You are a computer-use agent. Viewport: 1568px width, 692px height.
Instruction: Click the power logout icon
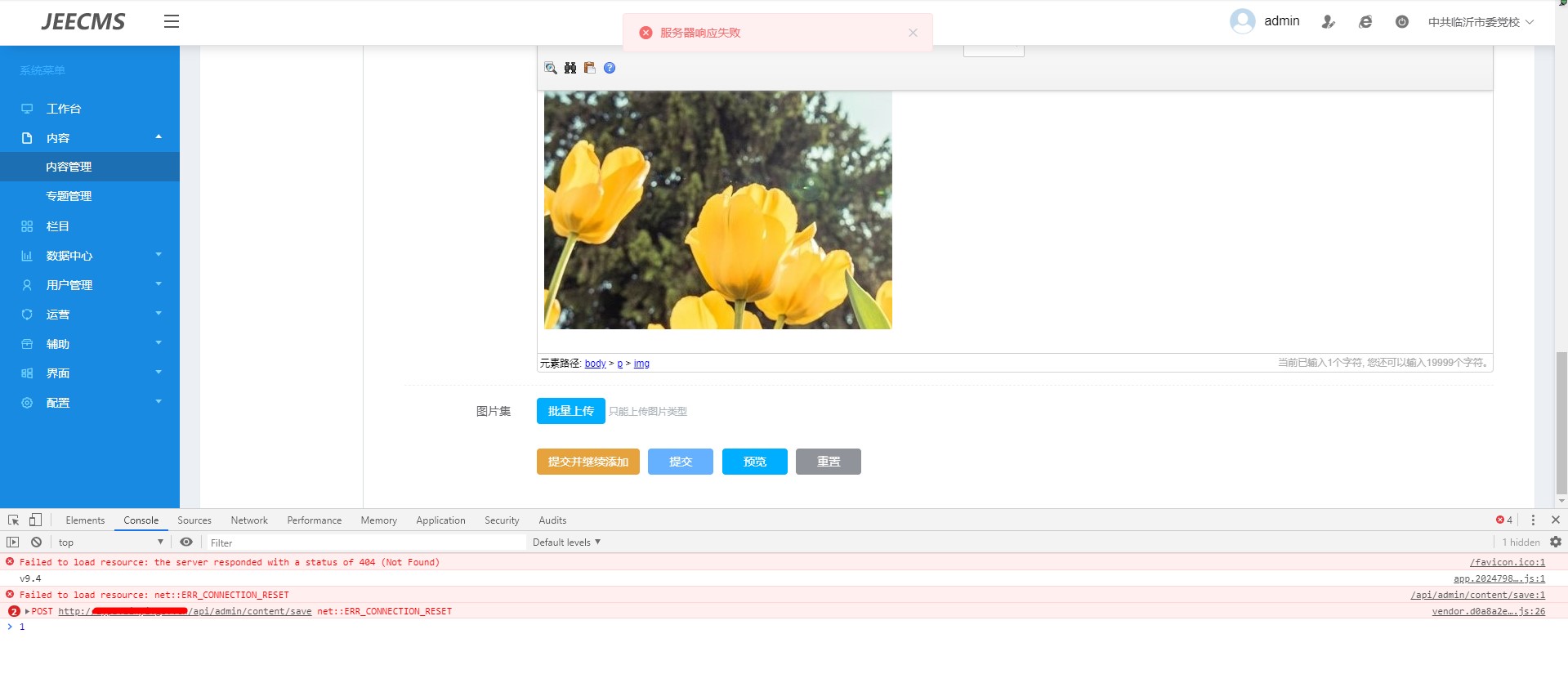tap(1401, 22)
